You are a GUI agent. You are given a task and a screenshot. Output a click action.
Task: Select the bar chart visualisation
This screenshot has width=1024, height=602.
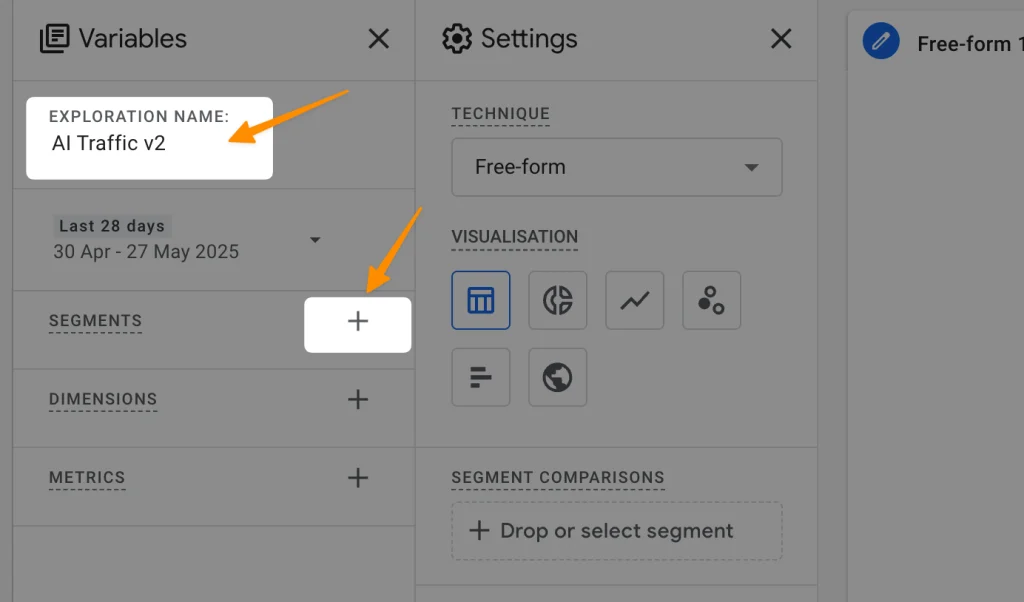pos(481,377)
